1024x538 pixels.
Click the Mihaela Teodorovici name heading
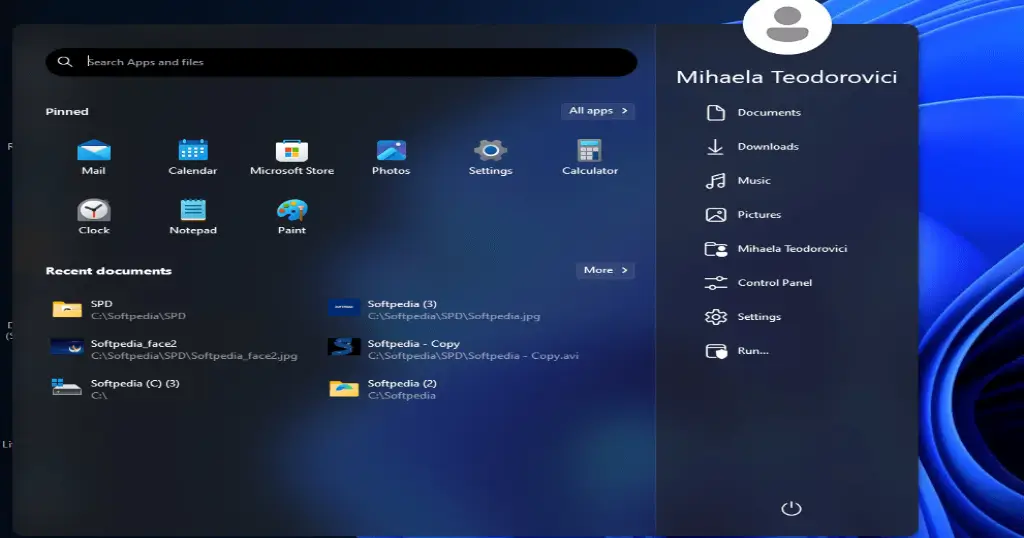pos(786,77)
